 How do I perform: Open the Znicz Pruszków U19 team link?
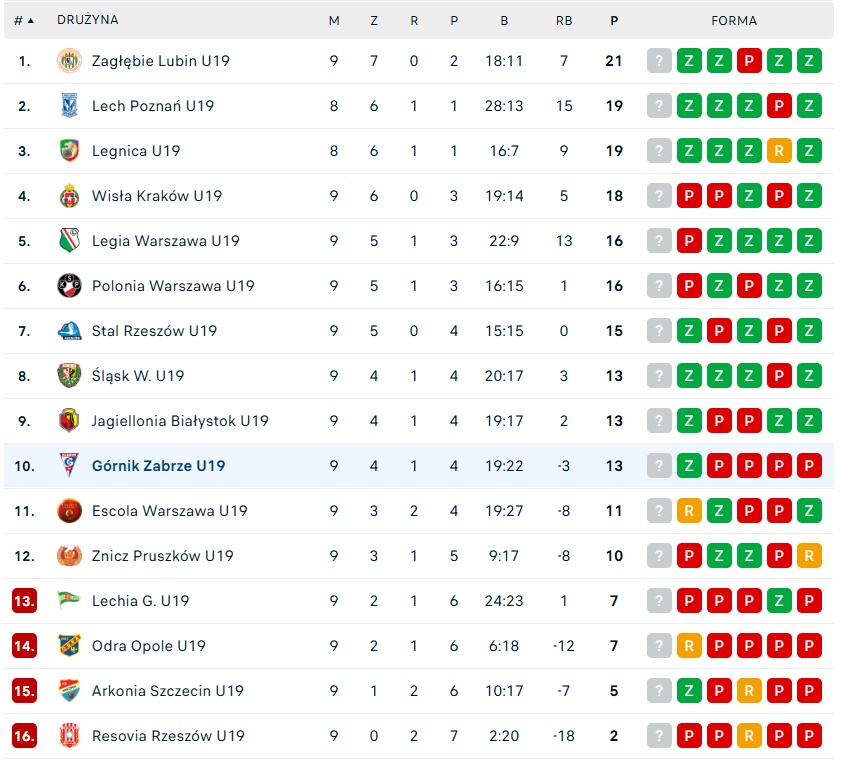(162, 556)
